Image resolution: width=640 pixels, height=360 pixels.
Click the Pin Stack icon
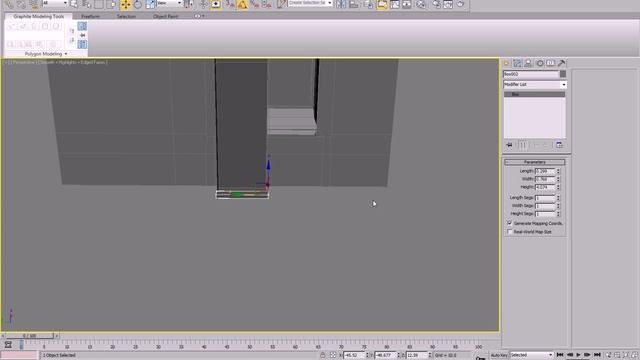coord(509,145)
